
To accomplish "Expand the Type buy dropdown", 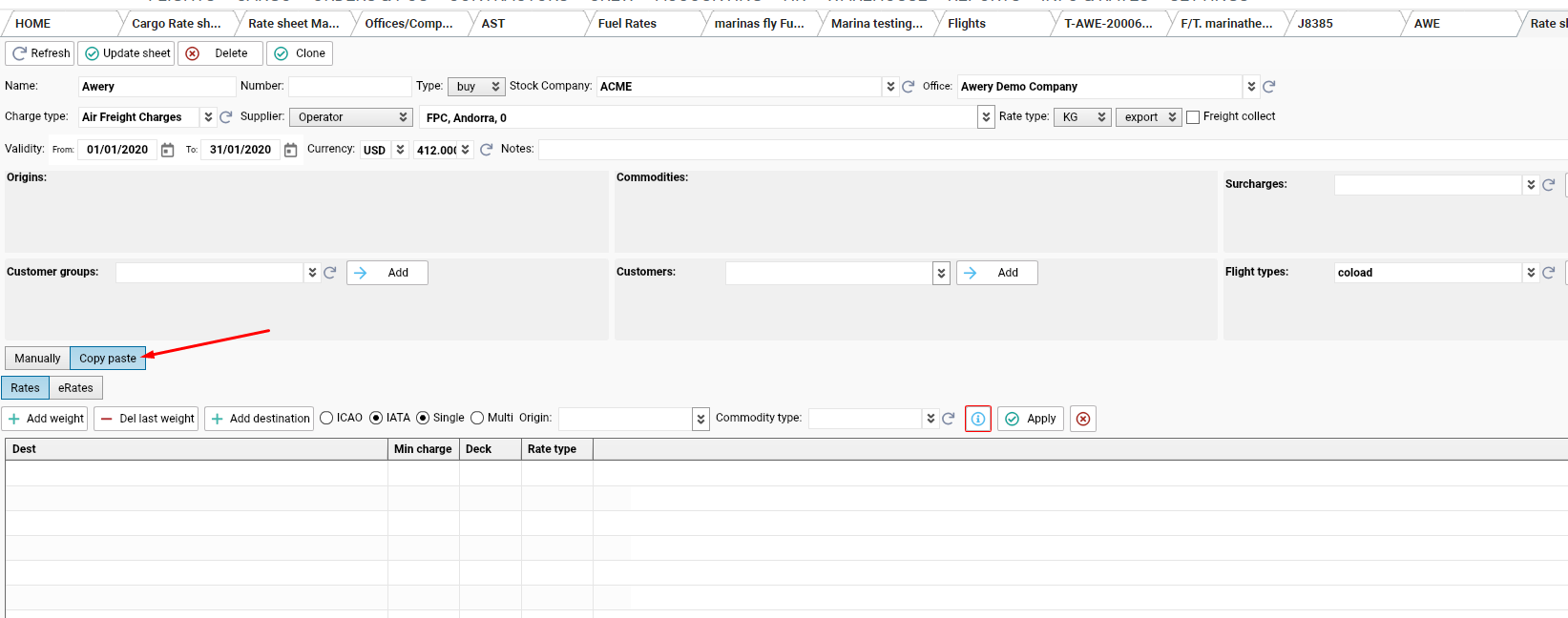I will pos(476,87).
